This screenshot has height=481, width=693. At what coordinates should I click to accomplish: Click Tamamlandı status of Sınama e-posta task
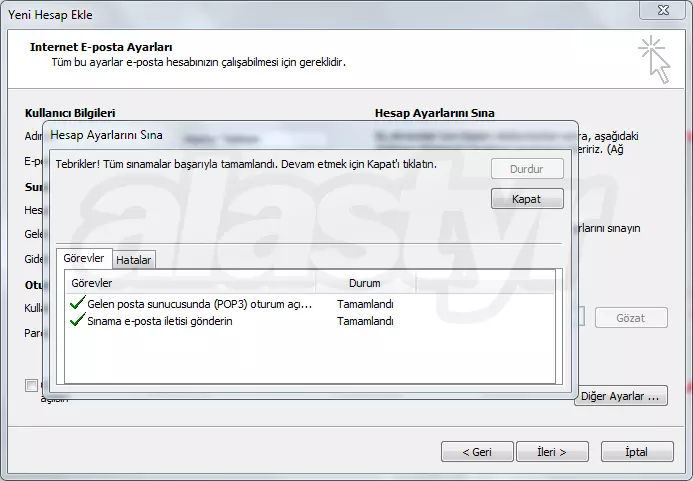365,321
